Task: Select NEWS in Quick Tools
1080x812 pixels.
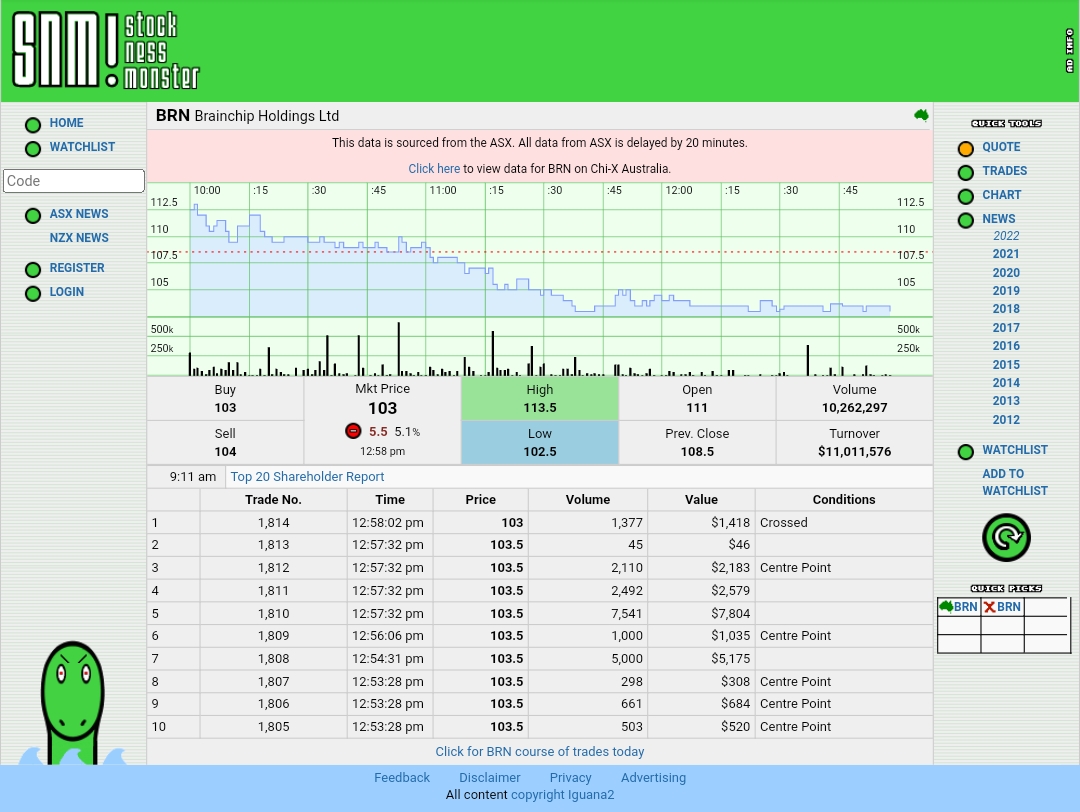Action: coord(999,219)
